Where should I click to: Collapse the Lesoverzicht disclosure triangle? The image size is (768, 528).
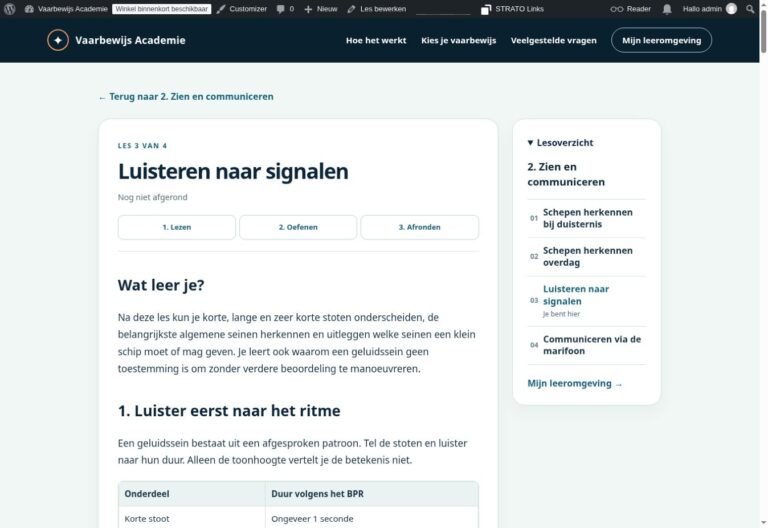(530, 143)
